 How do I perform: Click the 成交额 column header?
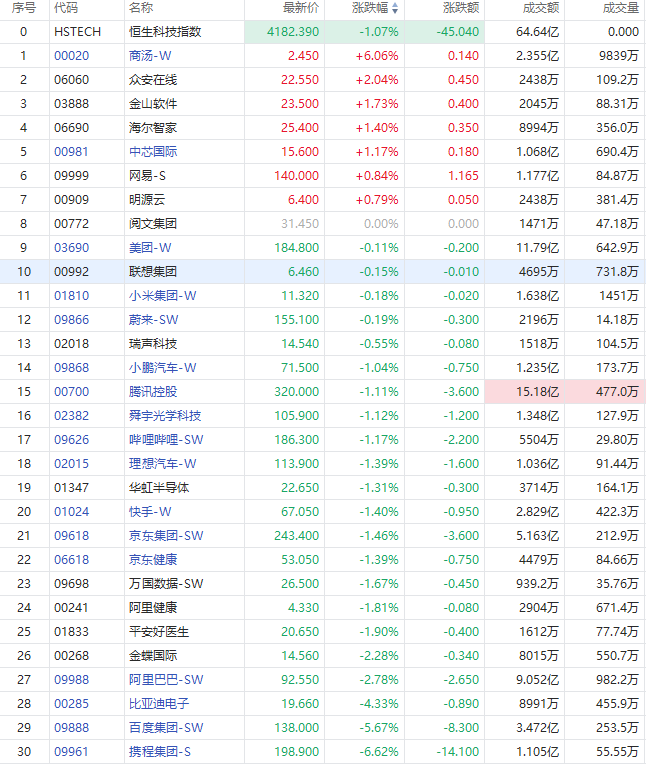[x=541, y=8]
